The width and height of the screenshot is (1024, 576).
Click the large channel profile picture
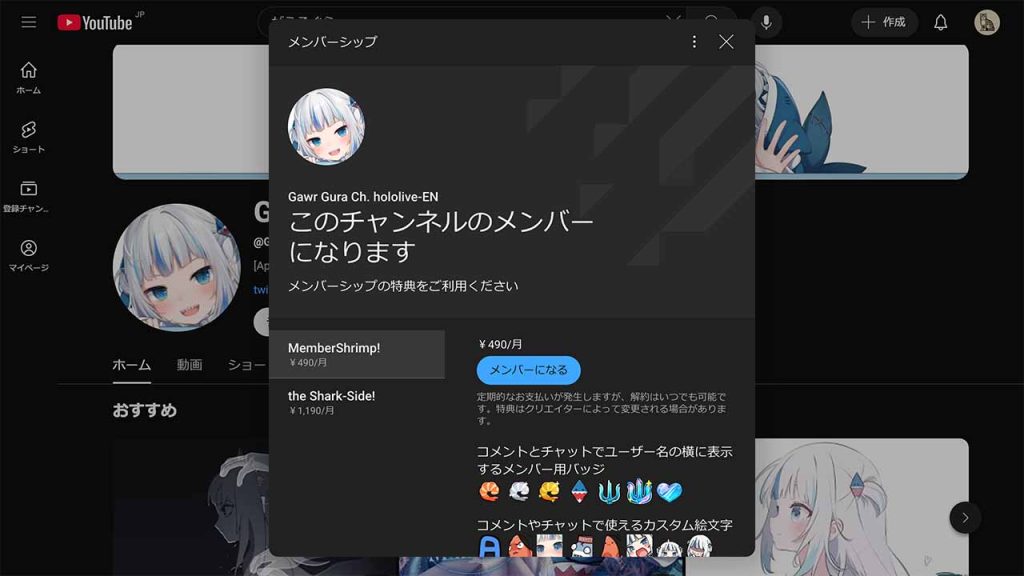coord(176,268)
